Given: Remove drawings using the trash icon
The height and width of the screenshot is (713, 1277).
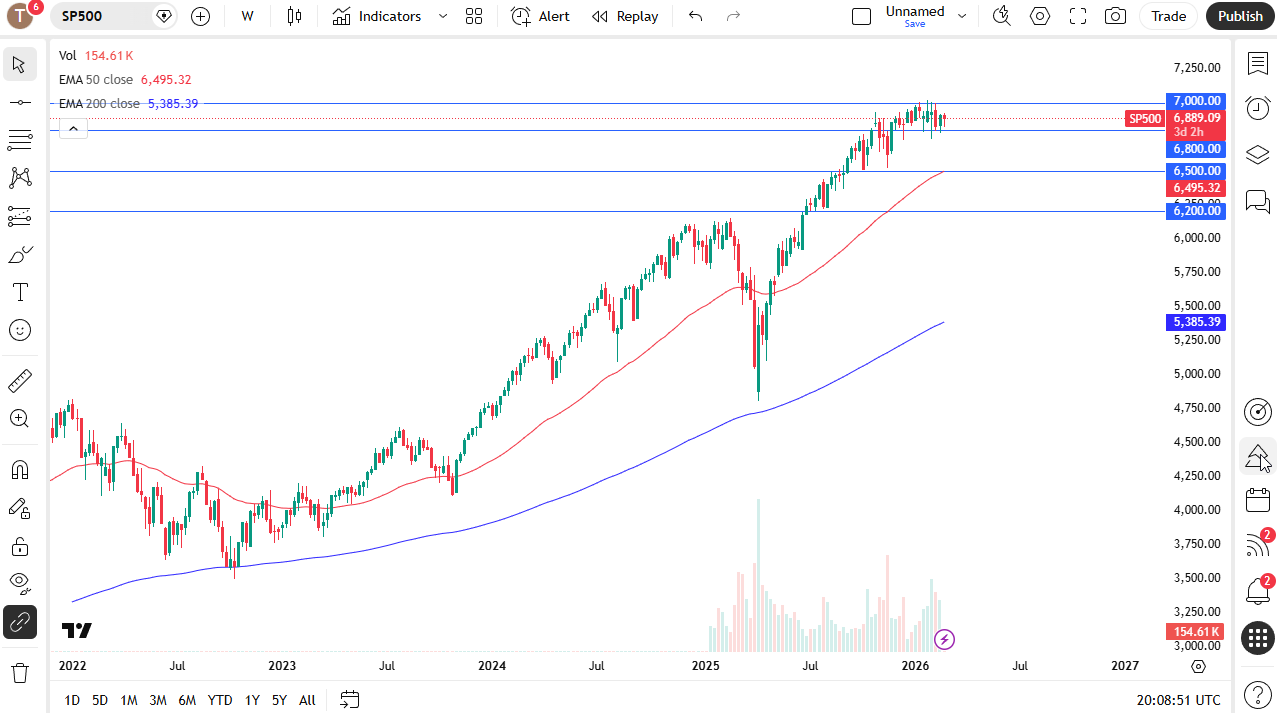Looking at the screenshot, I should [19, 673].
